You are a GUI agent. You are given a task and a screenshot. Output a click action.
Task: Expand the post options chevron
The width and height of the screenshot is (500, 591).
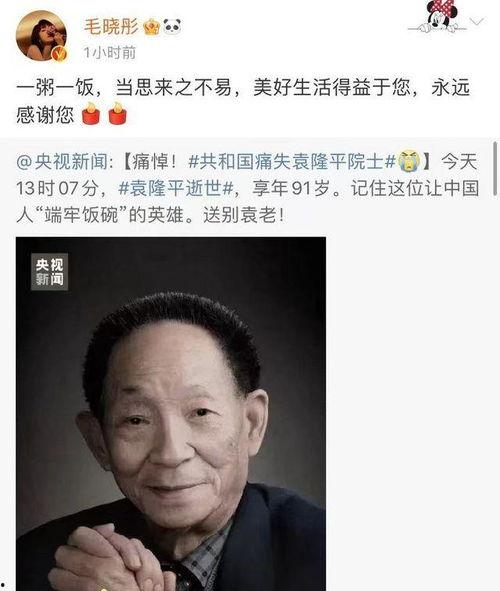click(x=476, y=22)
